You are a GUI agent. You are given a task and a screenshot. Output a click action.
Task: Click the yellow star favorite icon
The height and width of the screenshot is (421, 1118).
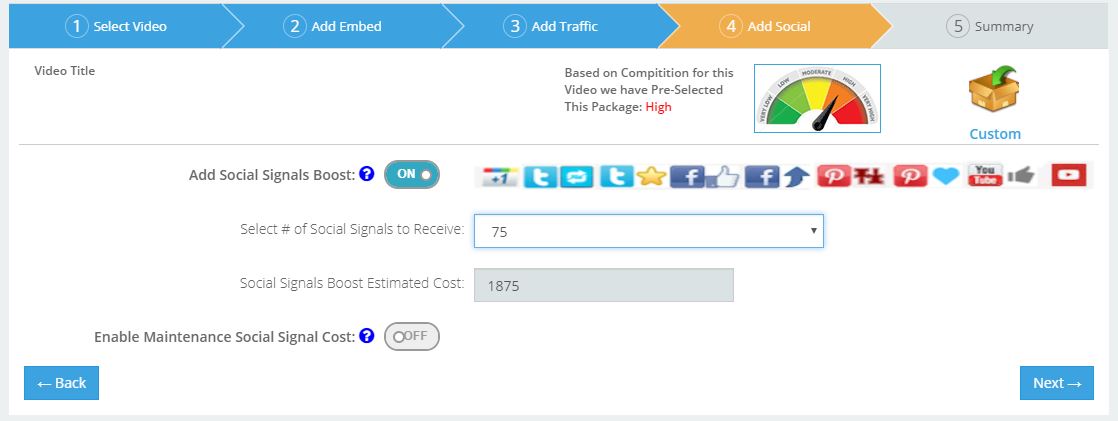(x=651, y=176)
